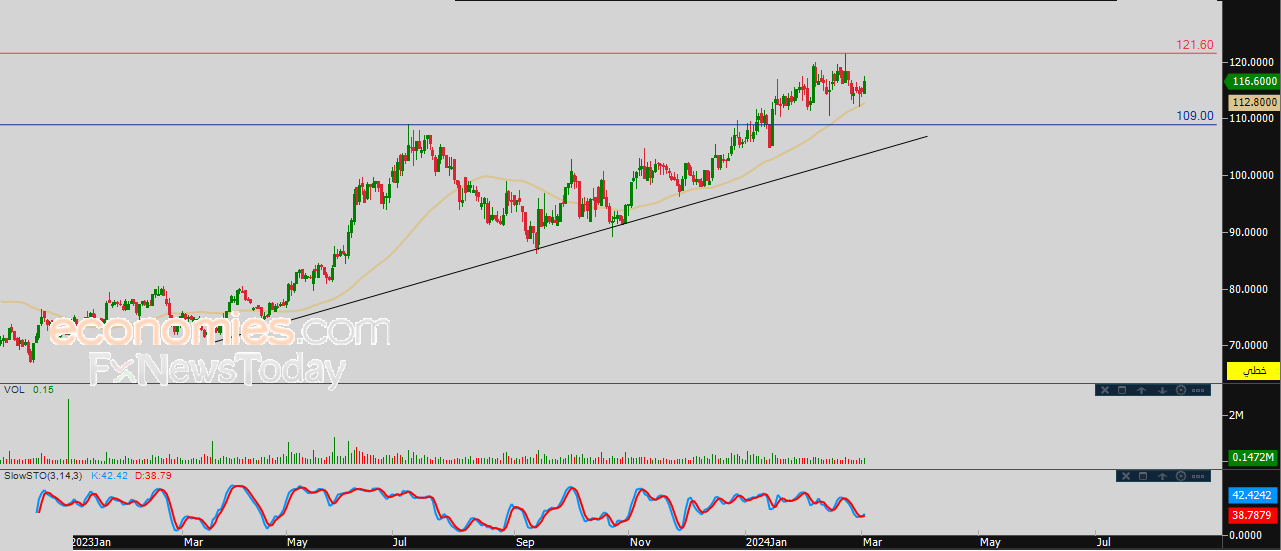Select the 112.8000 moving average price tag
Viewport: 1281px width, 551px height.
(x=1254, y=102)
